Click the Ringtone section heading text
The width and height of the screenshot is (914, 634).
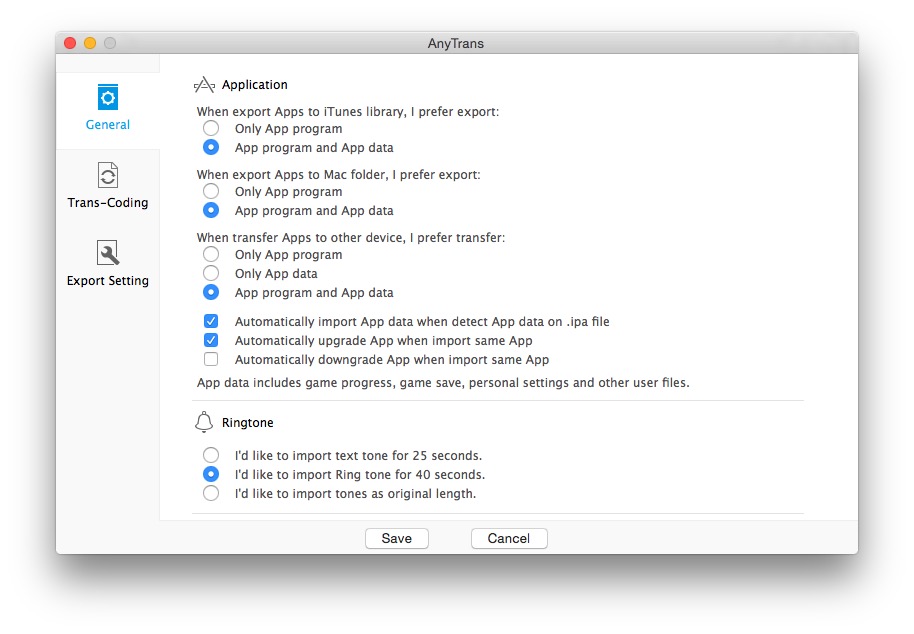click(248, 422)
